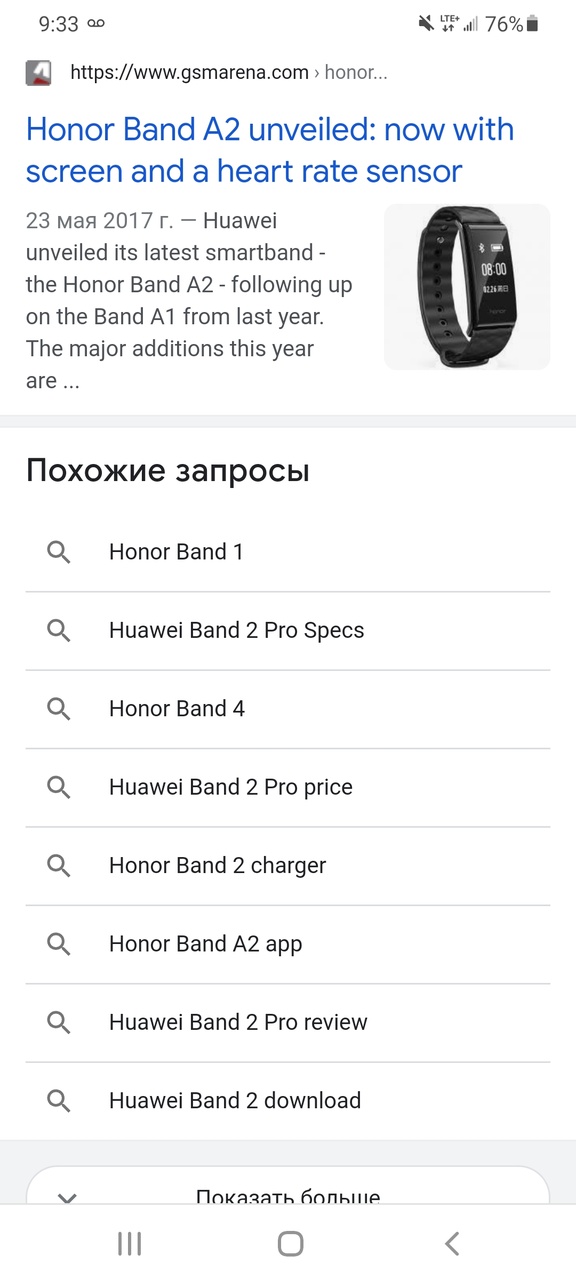Tap search icon beside Honor Band 4
The width and height of the screenshot is (576, 1280).
tap(59, 709)
